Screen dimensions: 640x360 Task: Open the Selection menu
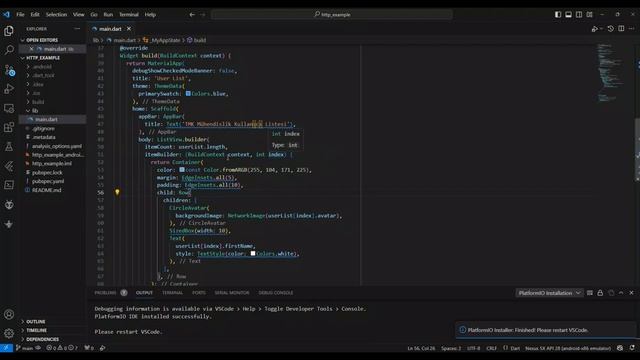[56, 14]
